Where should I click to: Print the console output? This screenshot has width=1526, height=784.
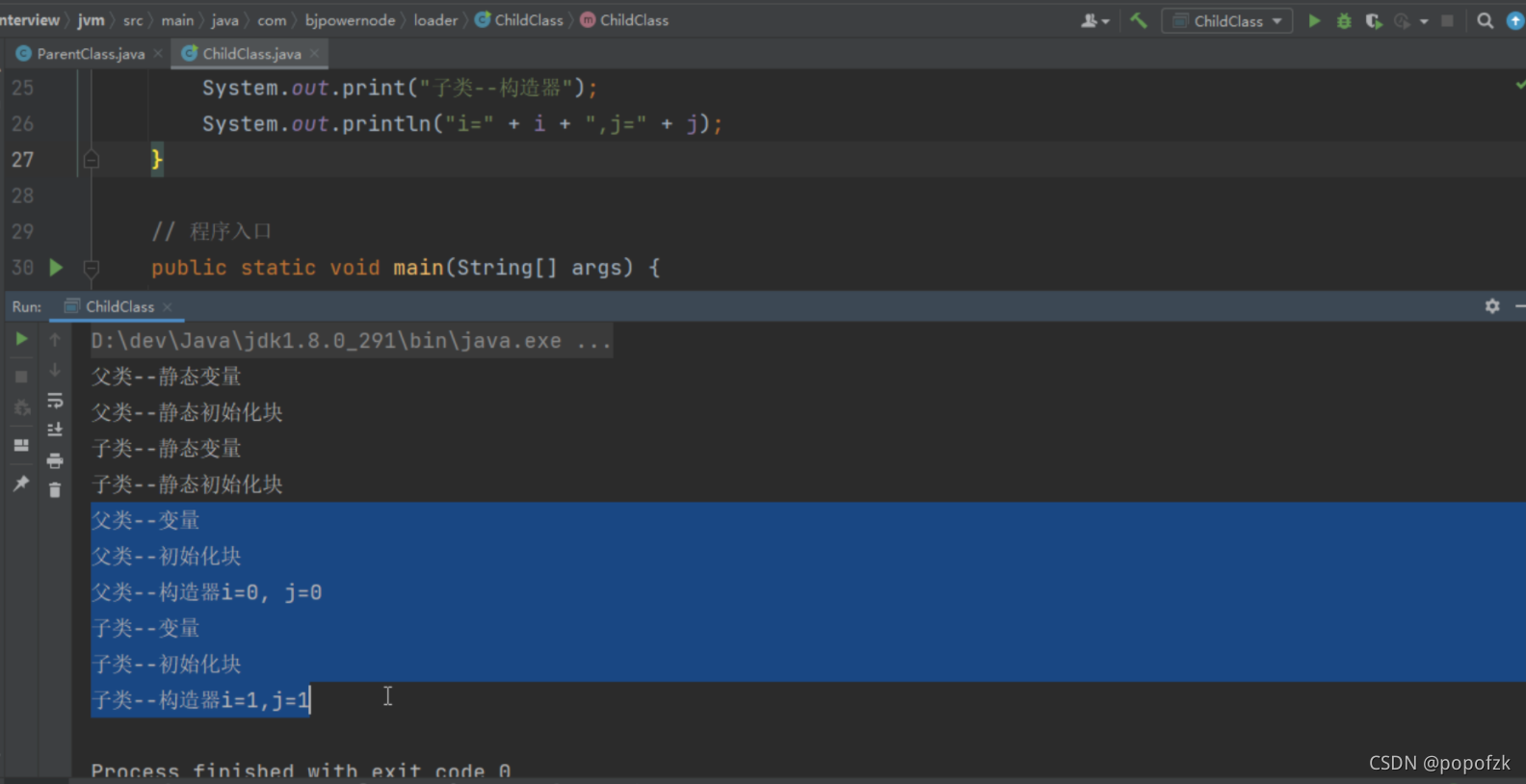[55, 460]
